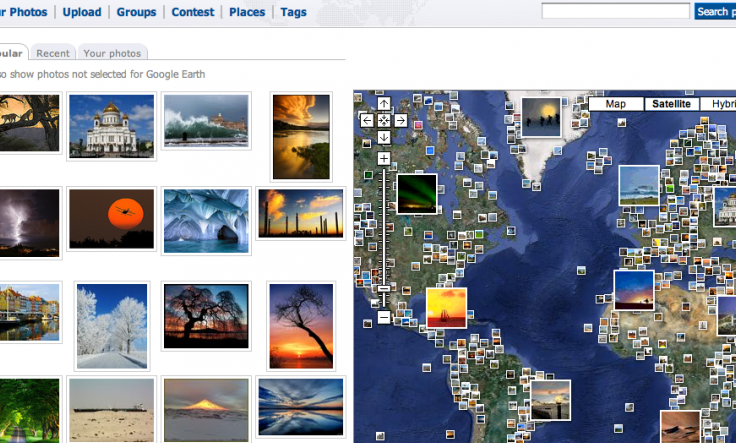Pan the map right with arrow
Image resolution: width=736 pixels, height=443 pixels.
pos(400,121)
